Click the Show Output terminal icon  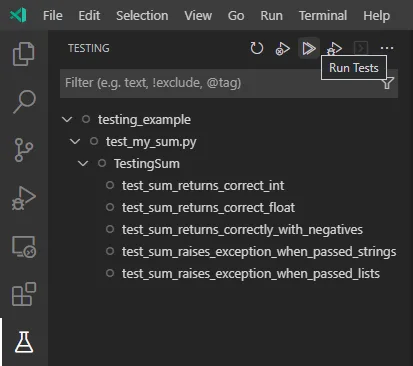(361, 48)
